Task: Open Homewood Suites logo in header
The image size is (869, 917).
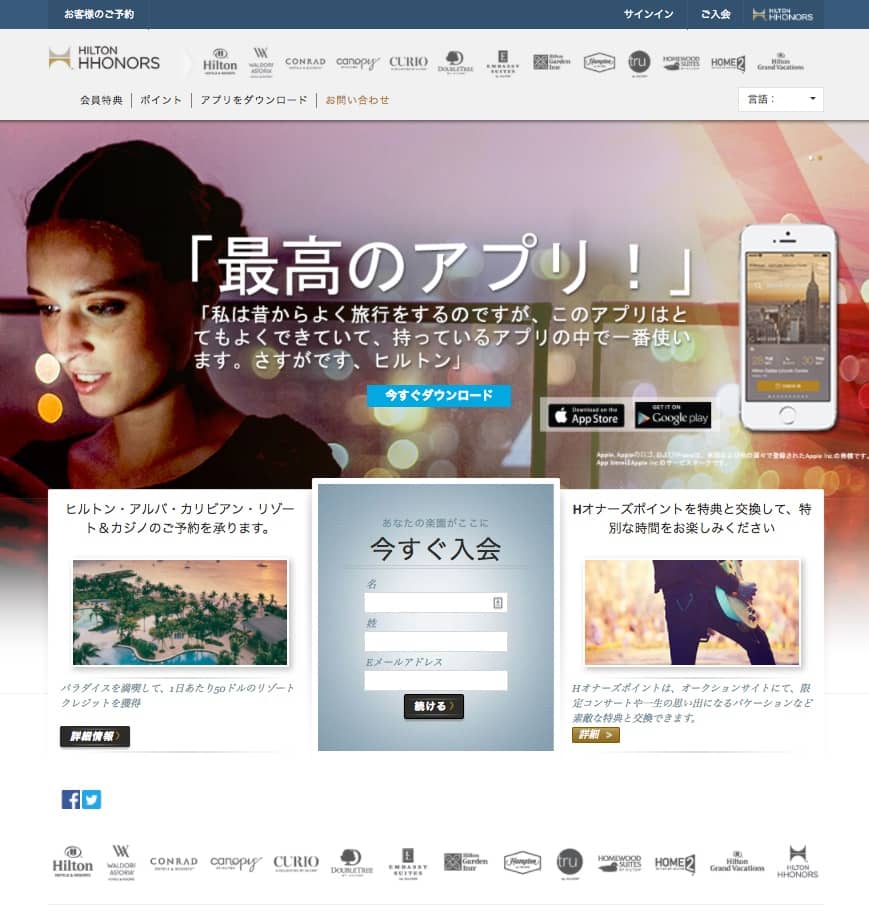Action: tap(681, 62)
